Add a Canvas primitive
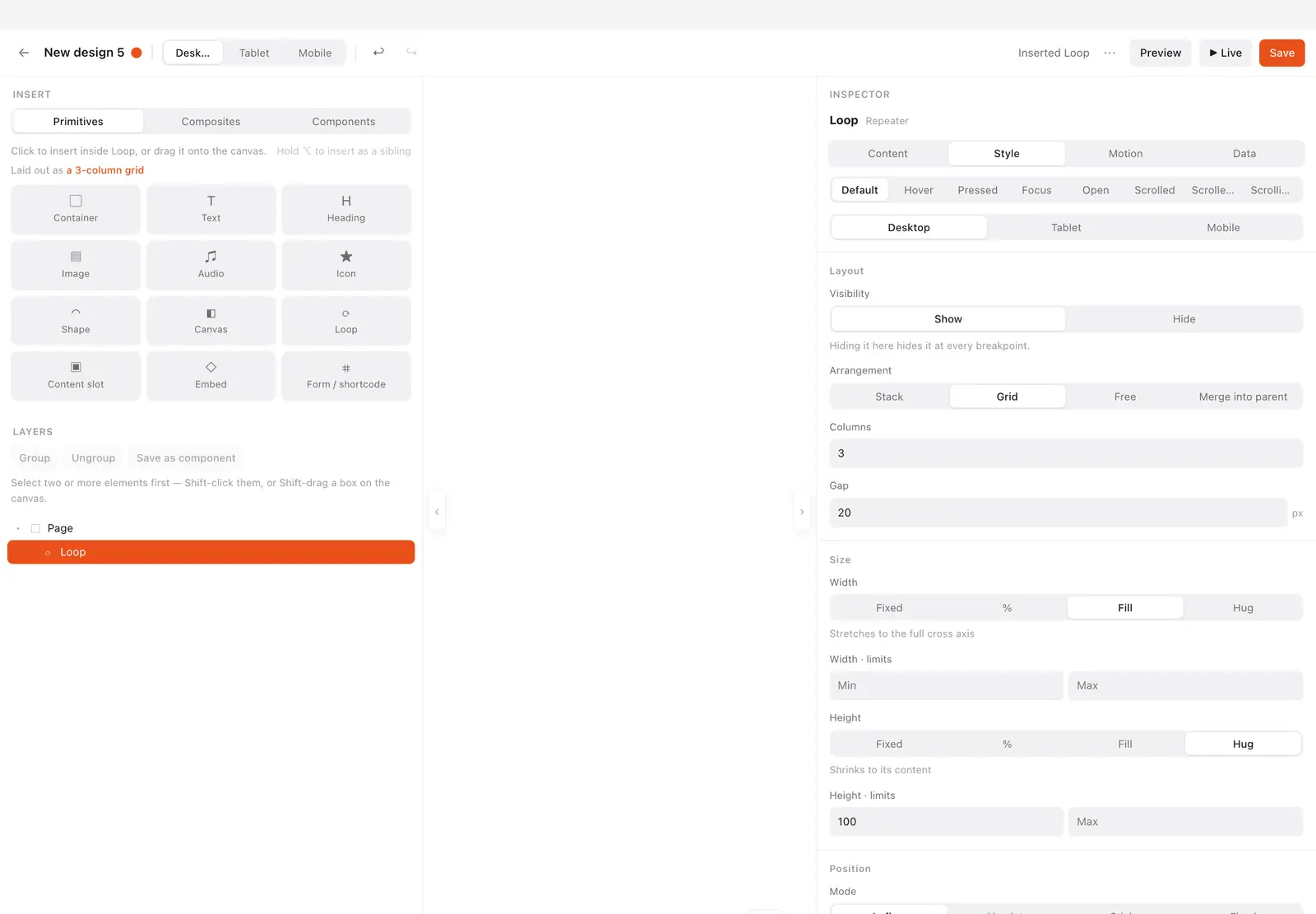The width and height of the screenshot is (1316, 914). click(211, 321)
